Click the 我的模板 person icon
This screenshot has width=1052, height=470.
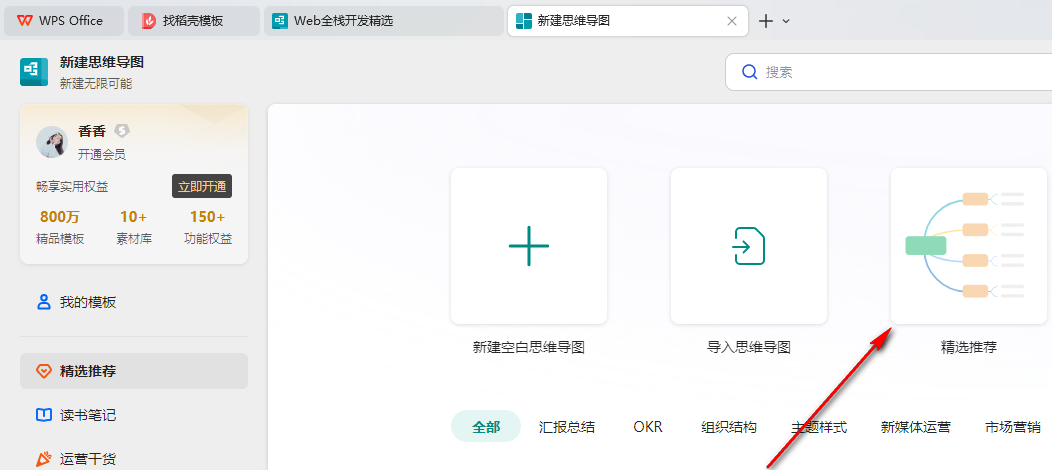coord(44,302)
